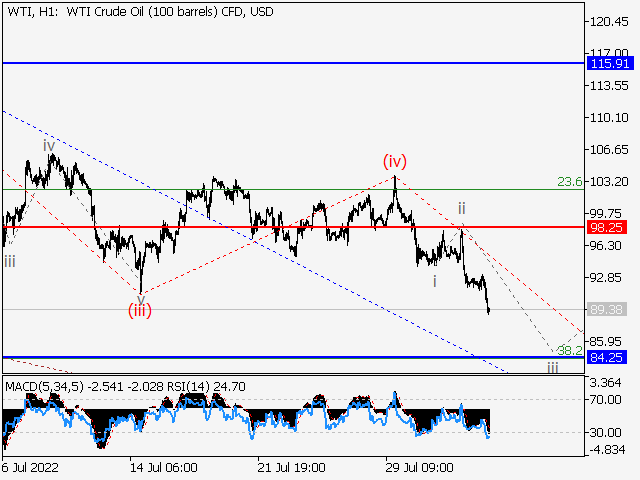Click the gray 89.38 current price label

[607, 309]
